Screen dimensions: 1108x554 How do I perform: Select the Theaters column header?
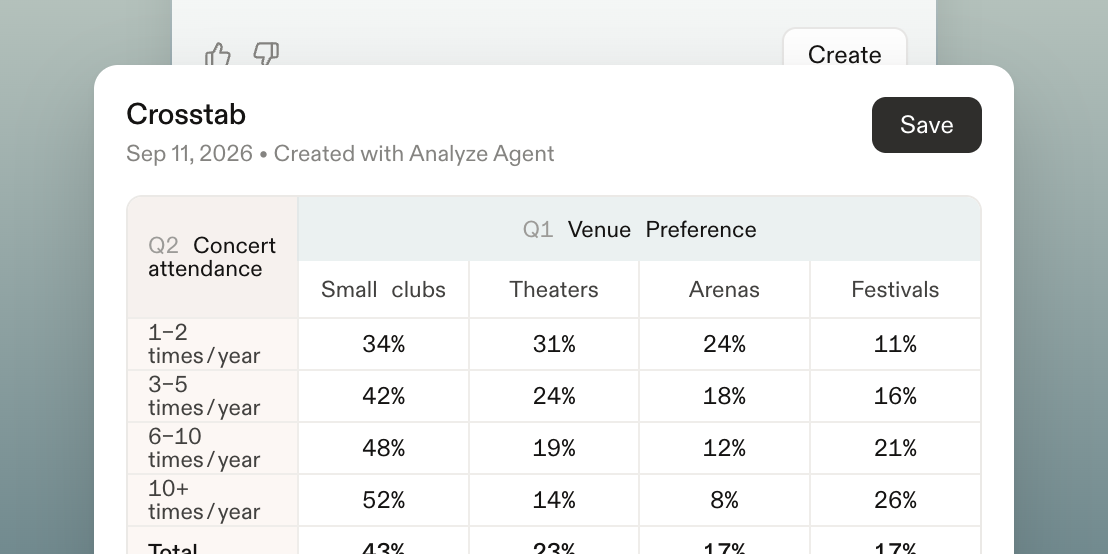(x=554, y=290)
